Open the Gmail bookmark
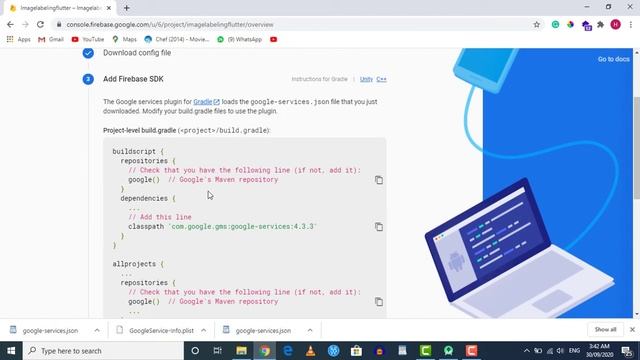This screenshot has height=360, width=640. [51, 40]
